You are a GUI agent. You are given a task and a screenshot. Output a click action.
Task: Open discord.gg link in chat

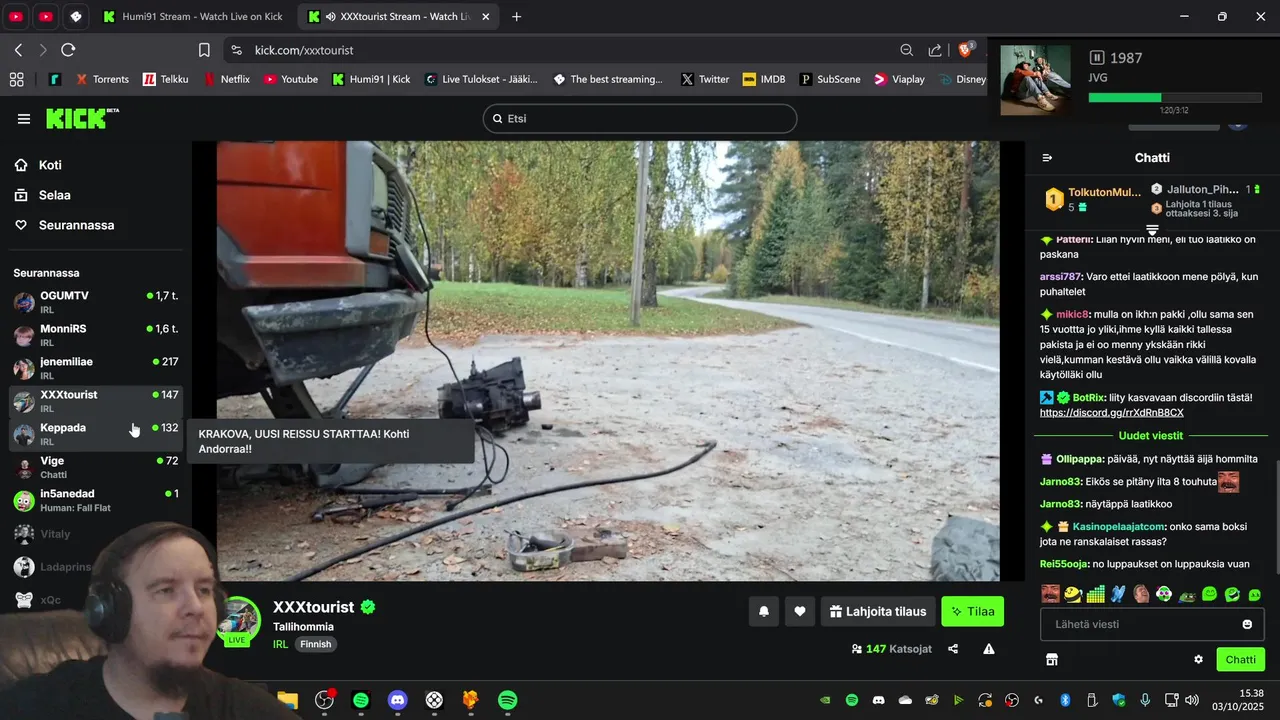[x=1111, y=412]
